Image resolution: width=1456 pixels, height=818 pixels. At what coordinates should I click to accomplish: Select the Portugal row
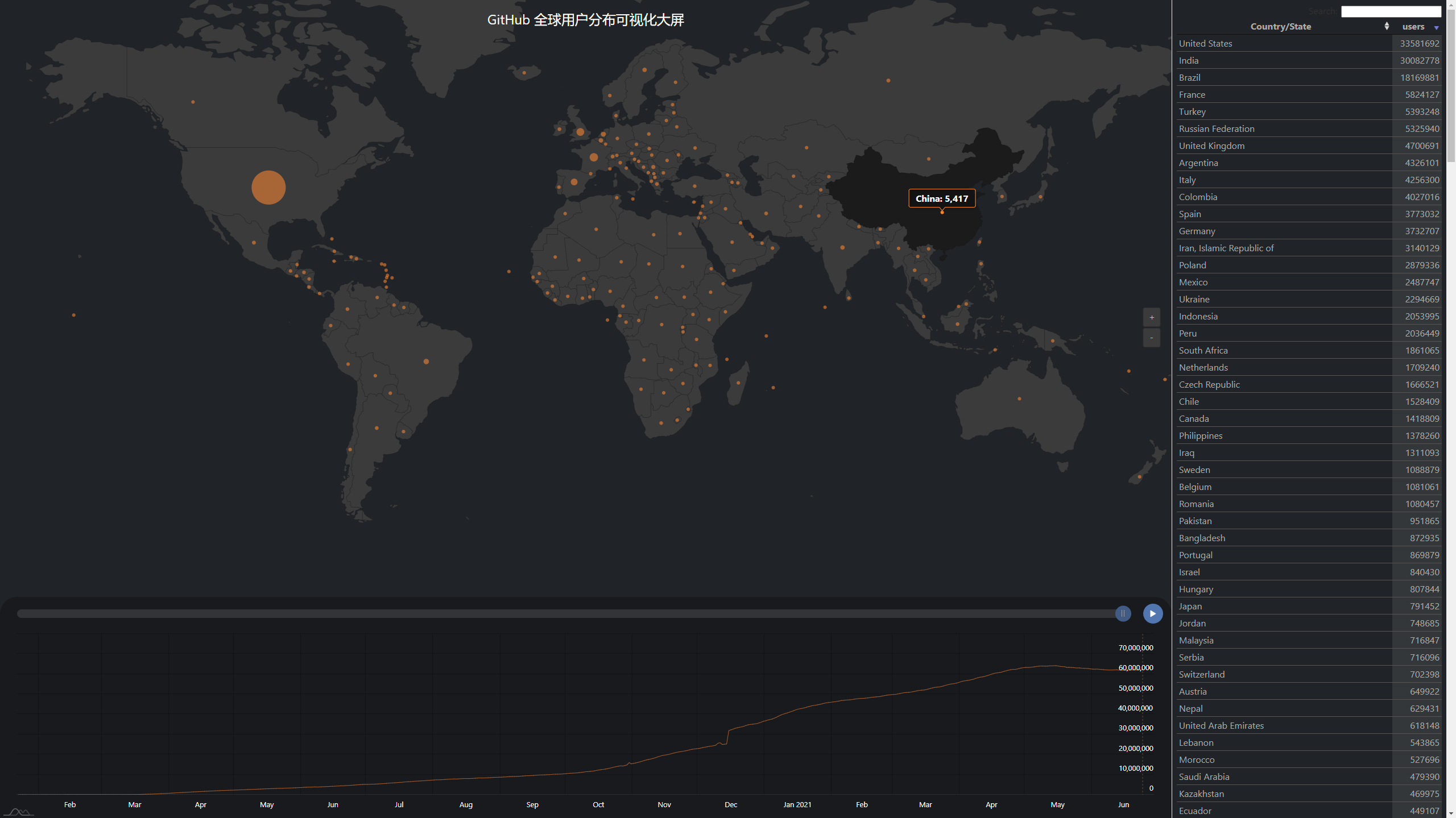(x=1309, y=555)
